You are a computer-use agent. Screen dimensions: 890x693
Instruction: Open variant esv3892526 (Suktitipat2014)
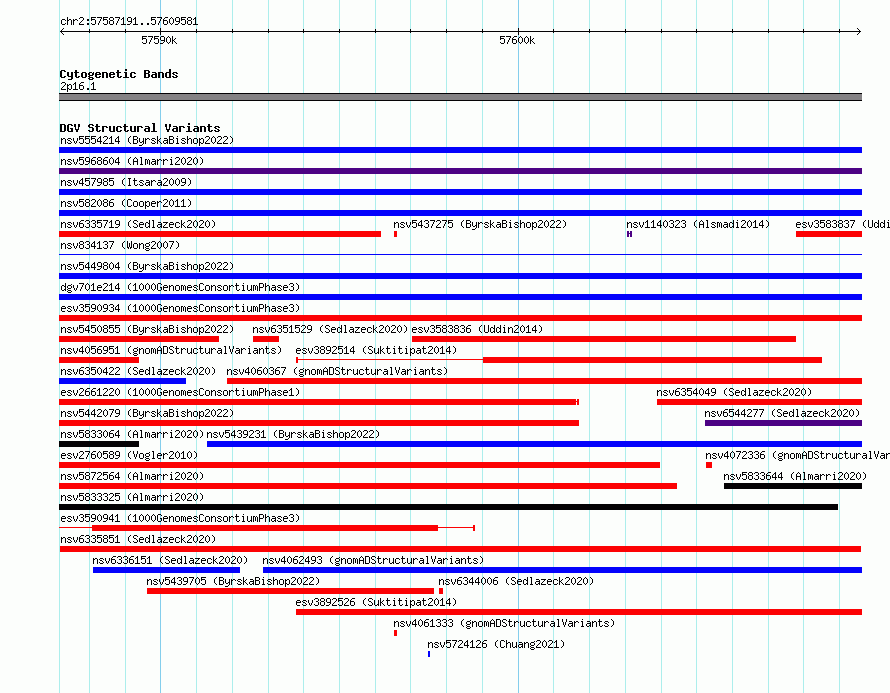click(376, 602)
